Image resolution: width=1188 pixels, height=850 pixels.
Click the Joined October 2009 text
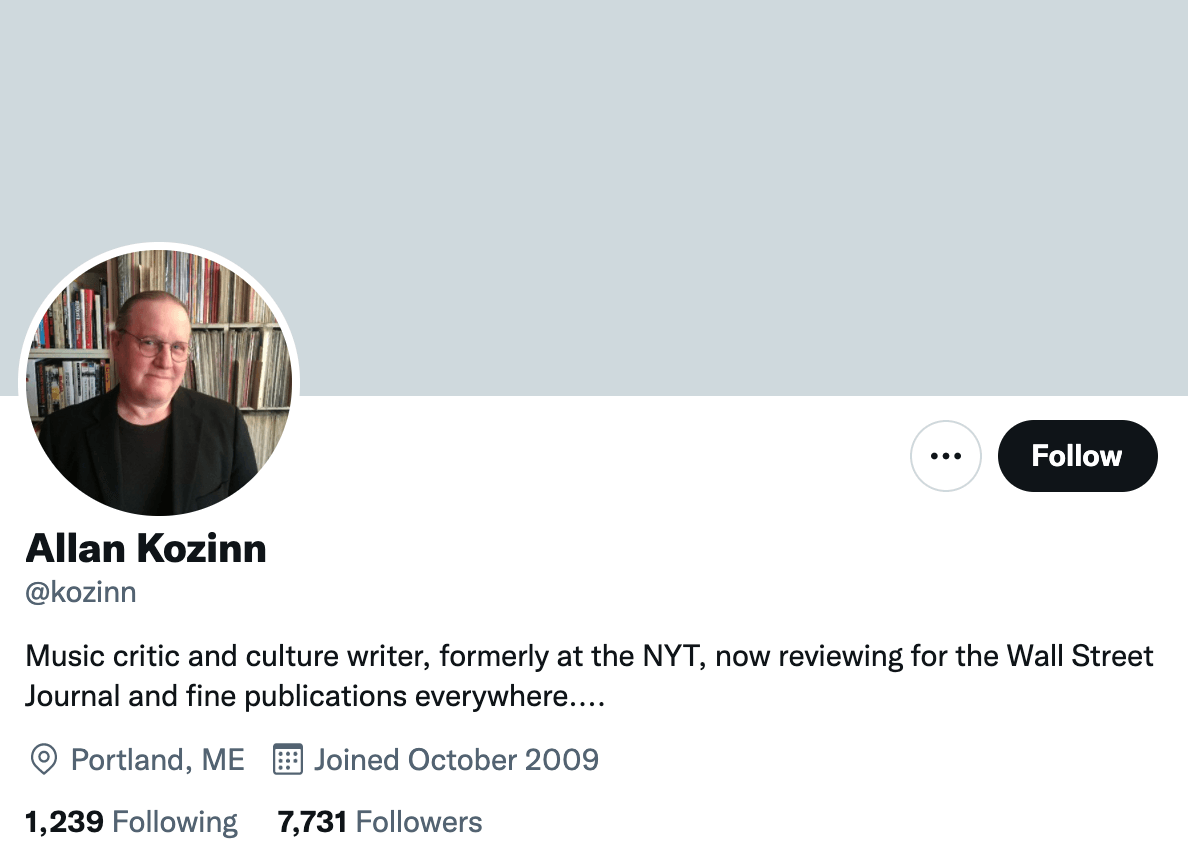point(456,760)
